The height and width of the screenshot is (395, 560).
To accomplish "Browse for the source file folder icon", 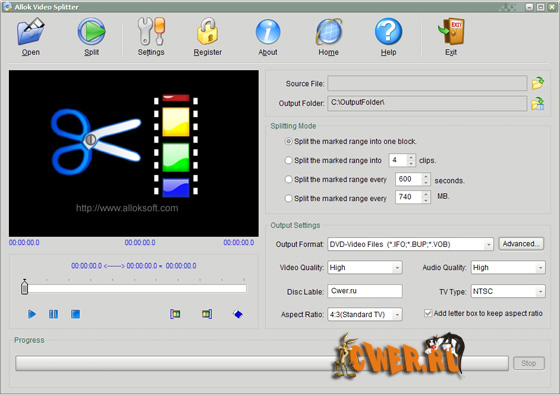I will point(538,83).
